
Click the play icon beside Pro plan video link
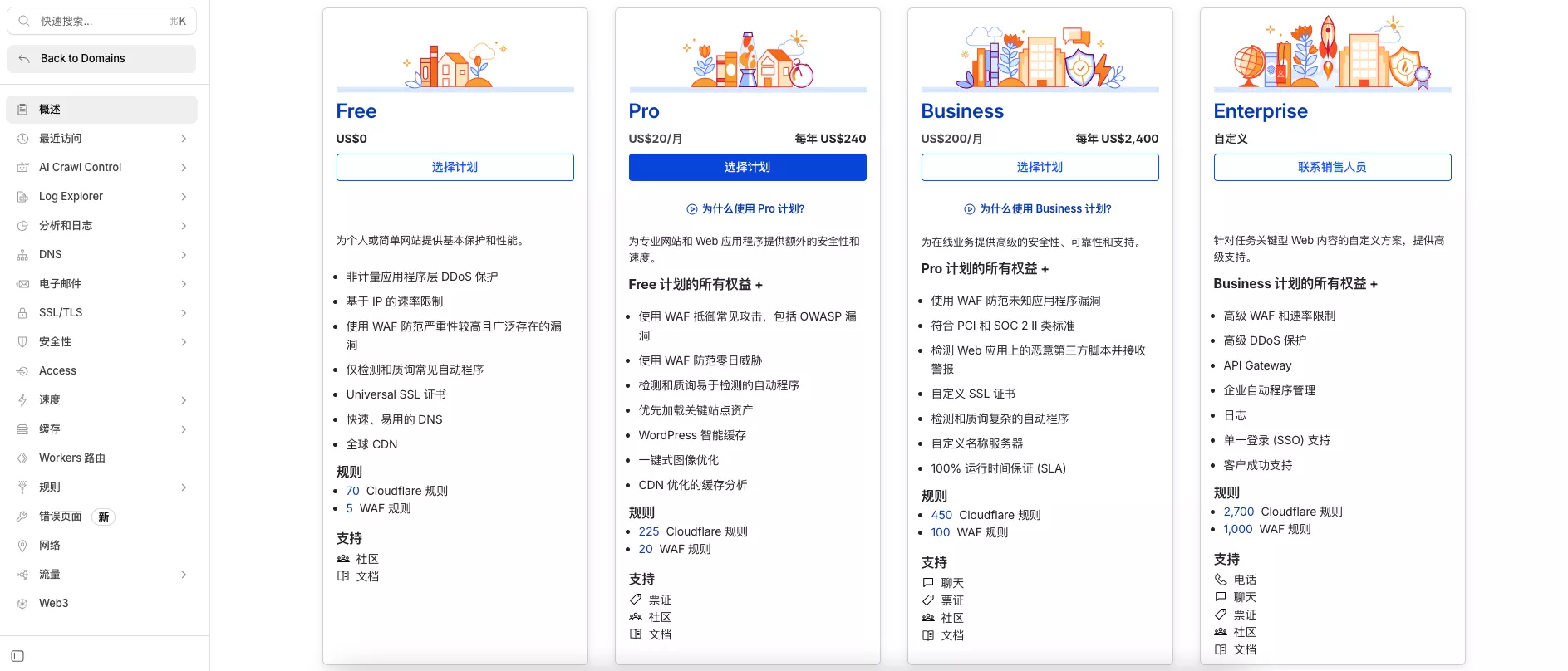[691, 209]
